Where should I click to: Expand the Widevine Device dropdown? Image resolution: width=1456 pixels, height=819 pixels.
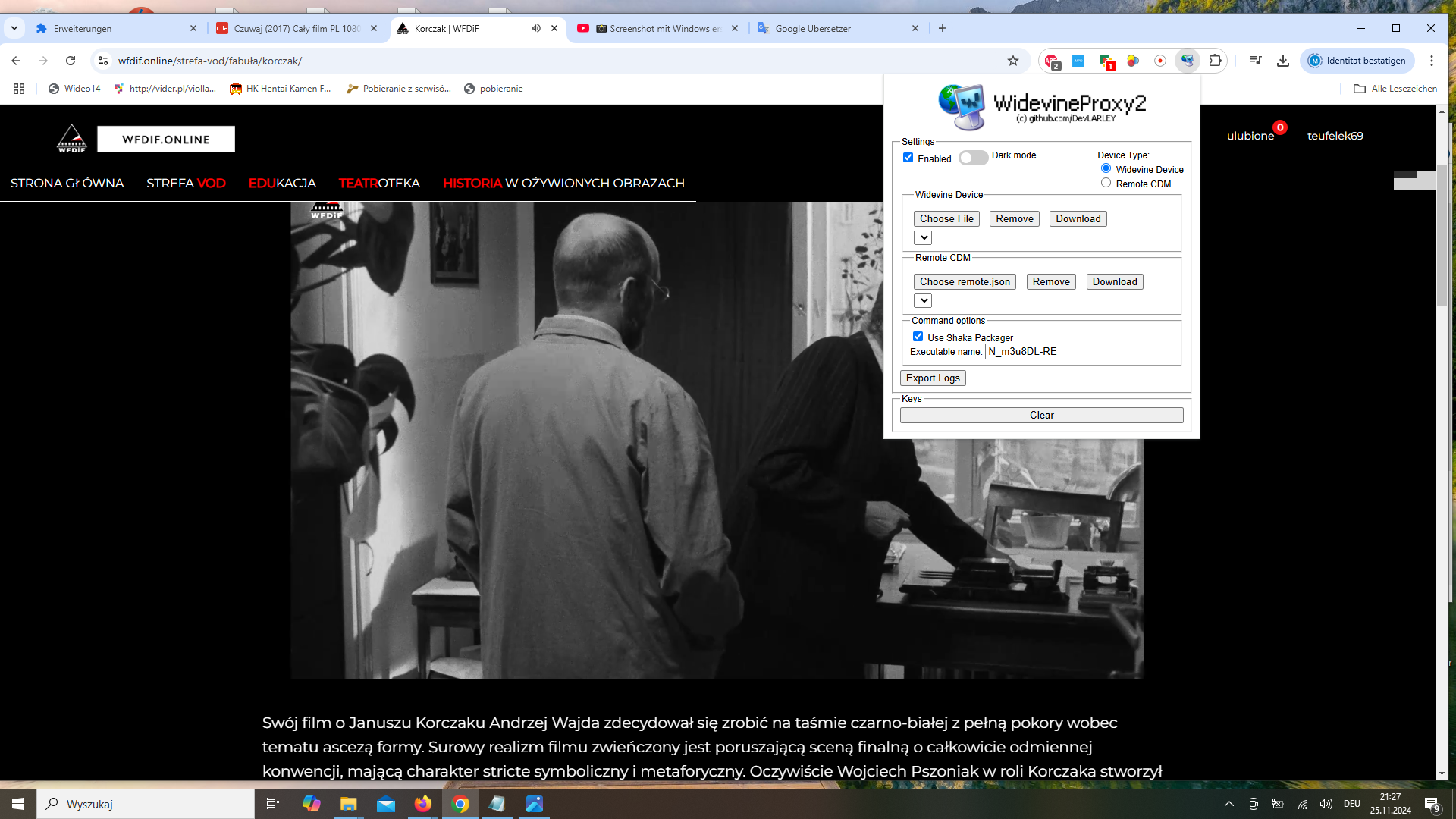tap(923, 238)
